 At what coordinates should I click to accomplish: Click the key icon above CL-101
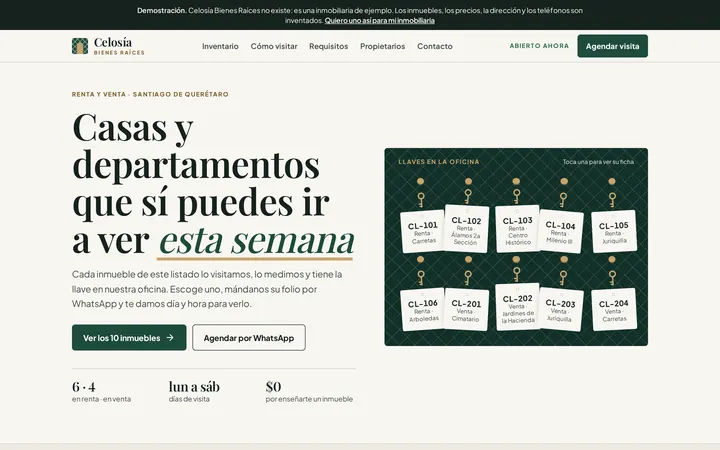421,199
